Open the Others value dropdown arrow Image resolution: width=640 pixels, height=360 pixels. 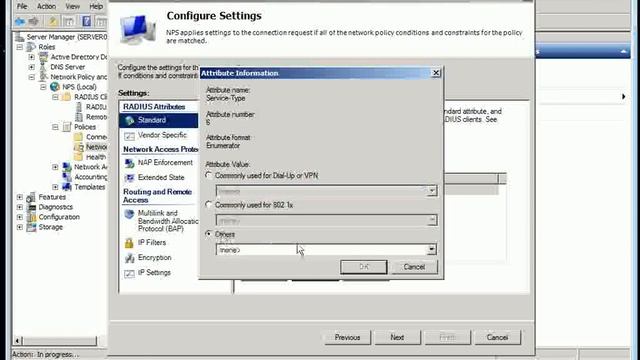pos(431,249)
